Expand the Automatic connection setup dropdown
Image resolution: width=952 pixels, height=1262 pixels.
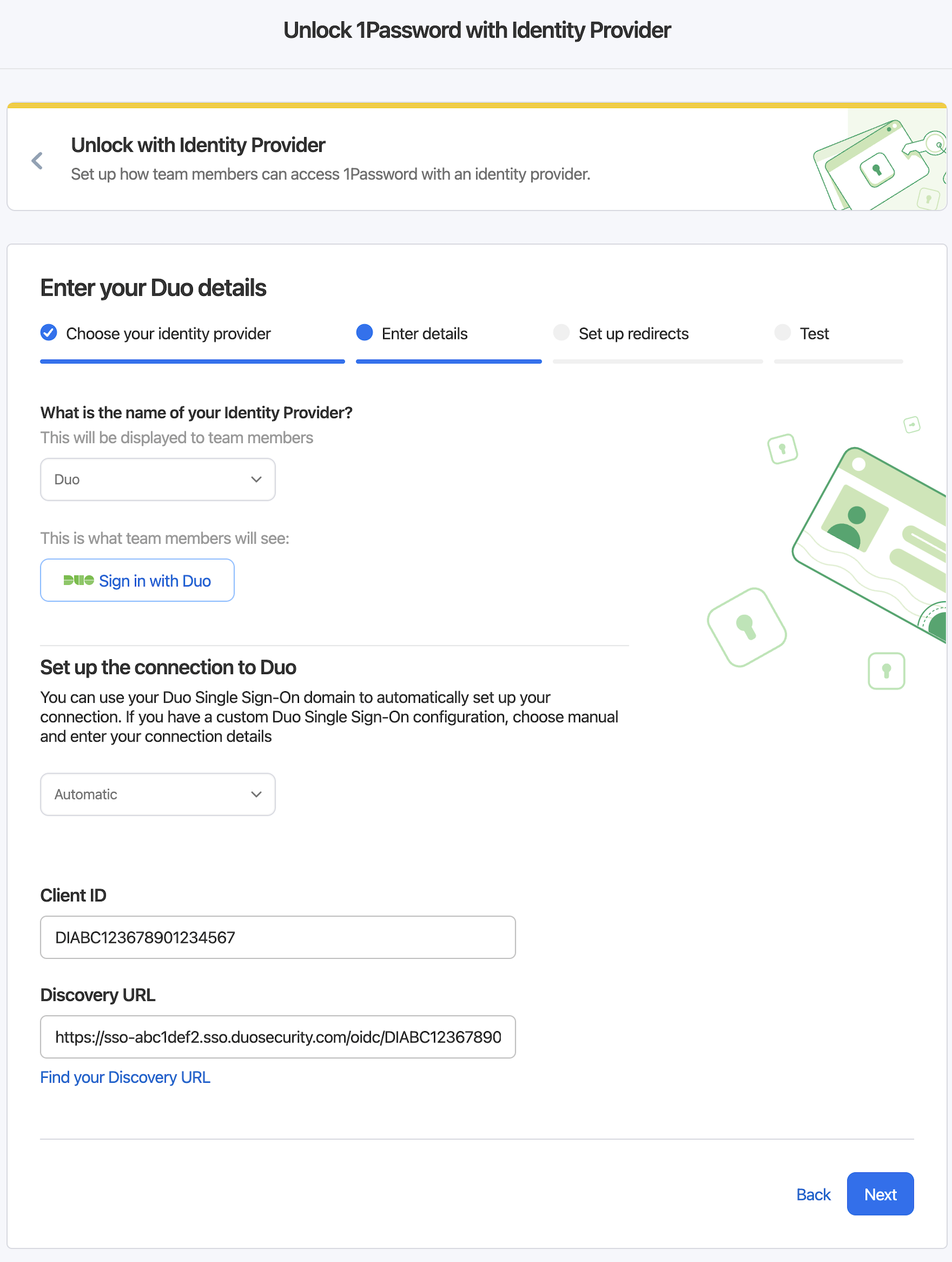click(157, 794)
